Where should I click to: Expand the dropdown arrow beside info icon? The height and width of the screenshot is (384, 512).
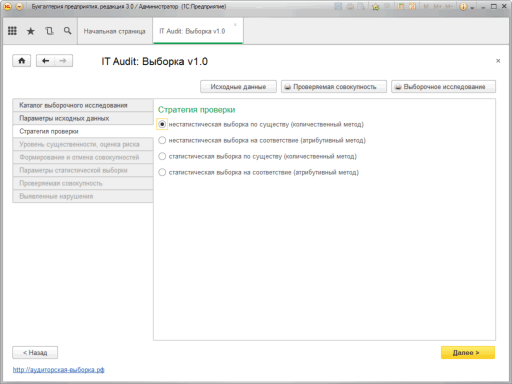click(x=472, y=7)
